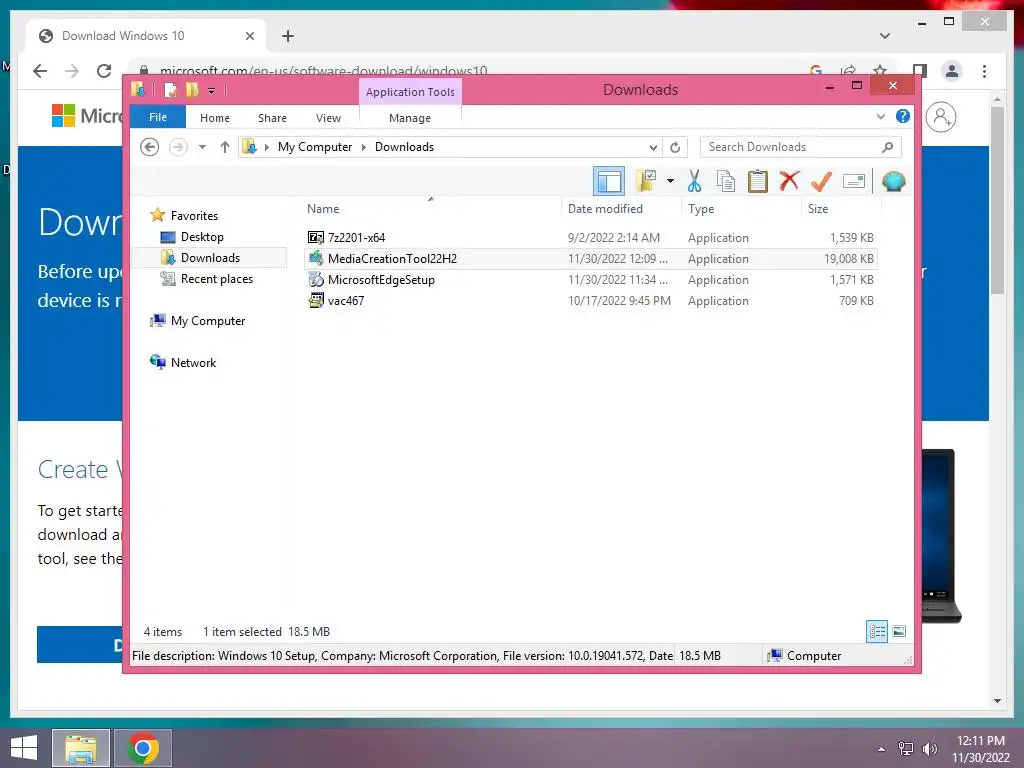Screen dimensions: 1024x768
Task: Click the search magnifier icon
Action: [887, 147]
